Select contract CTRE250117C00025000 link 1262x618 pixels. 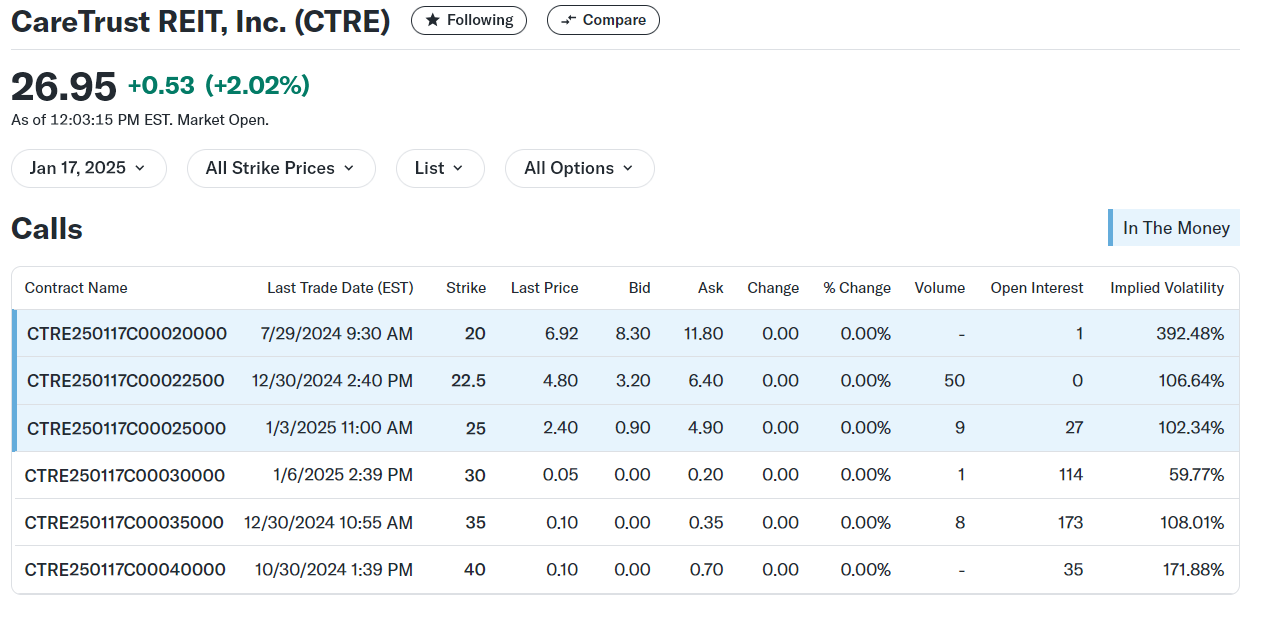[127, 428]
